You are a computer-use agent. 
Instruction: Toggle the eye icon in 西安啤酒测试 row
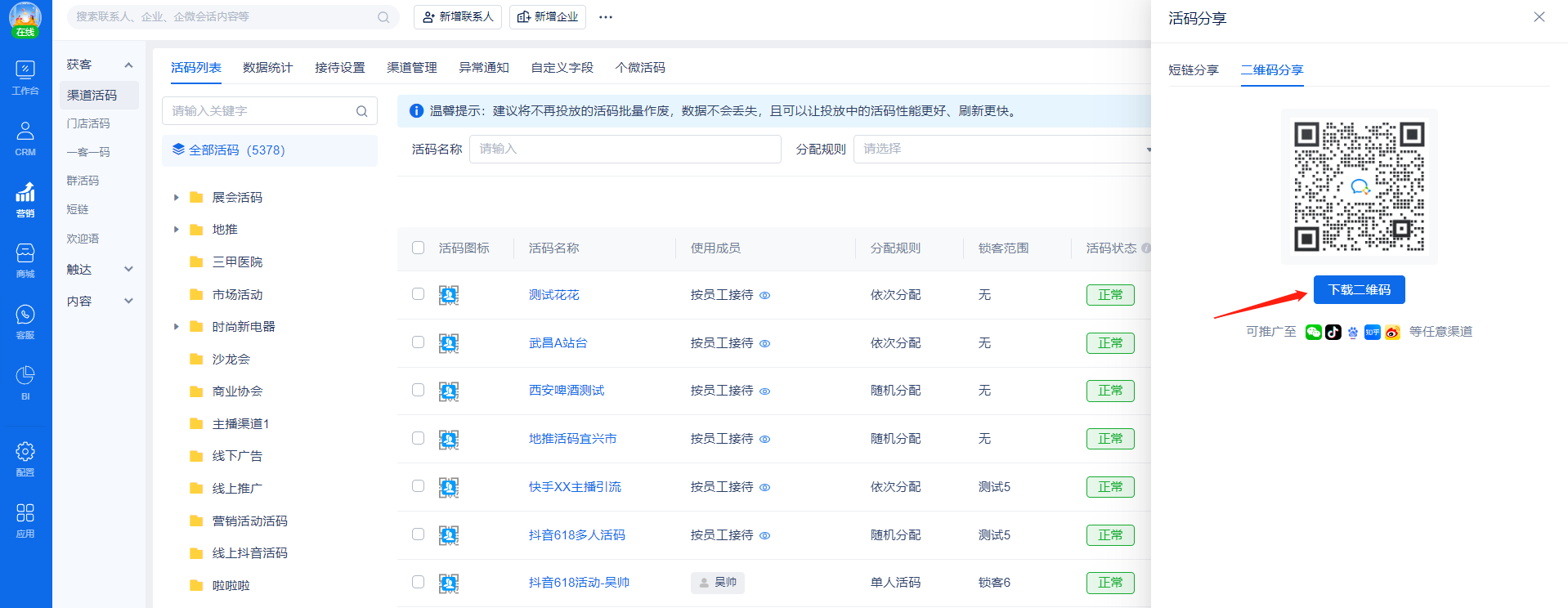pyautogui.click(x=765, y=391)
